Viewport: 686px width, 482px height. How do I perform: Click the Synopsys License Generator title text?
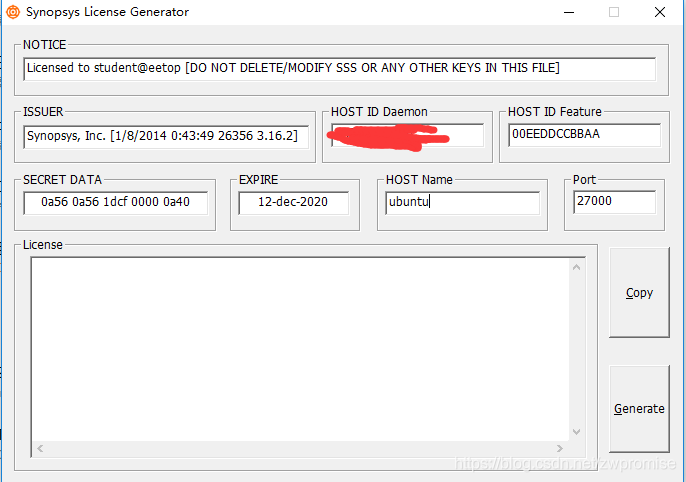(x=108, y=12)
